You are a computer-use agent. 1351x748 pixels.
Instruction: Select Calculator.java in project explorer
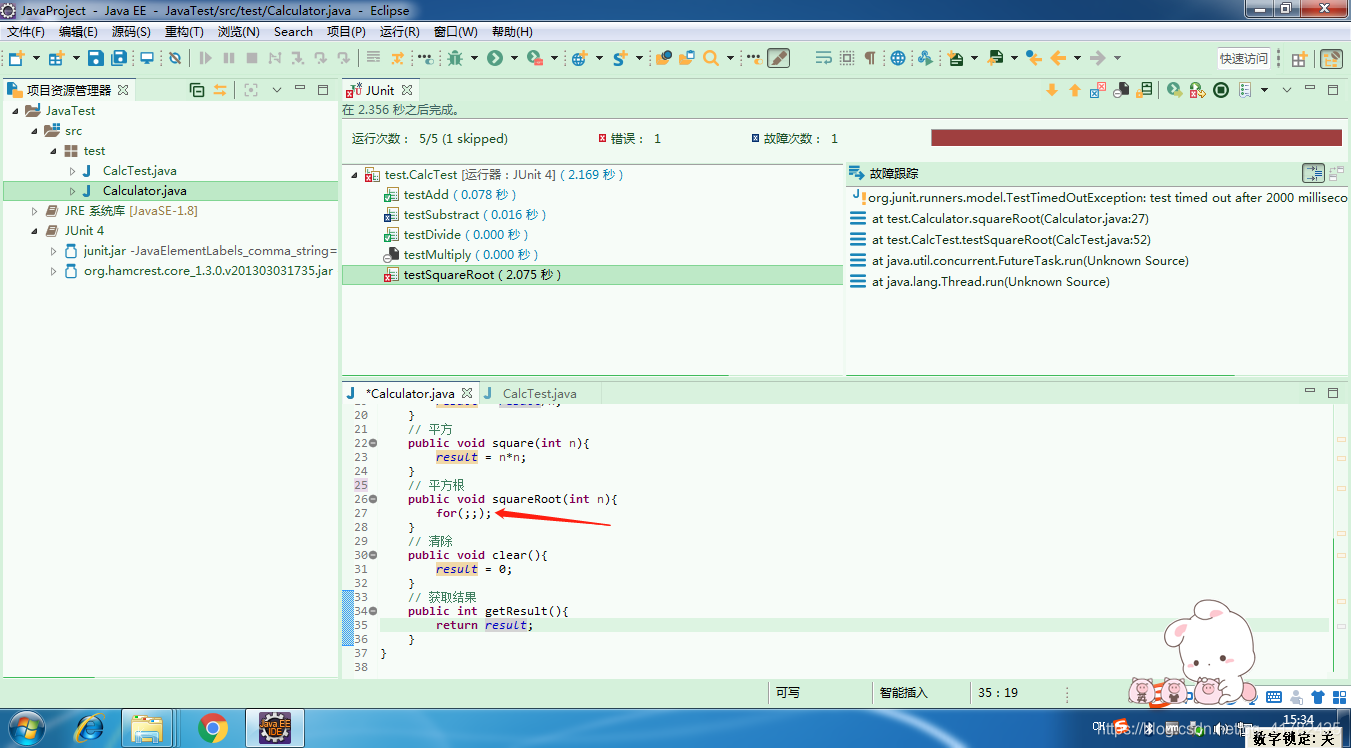tap(144, 191)
